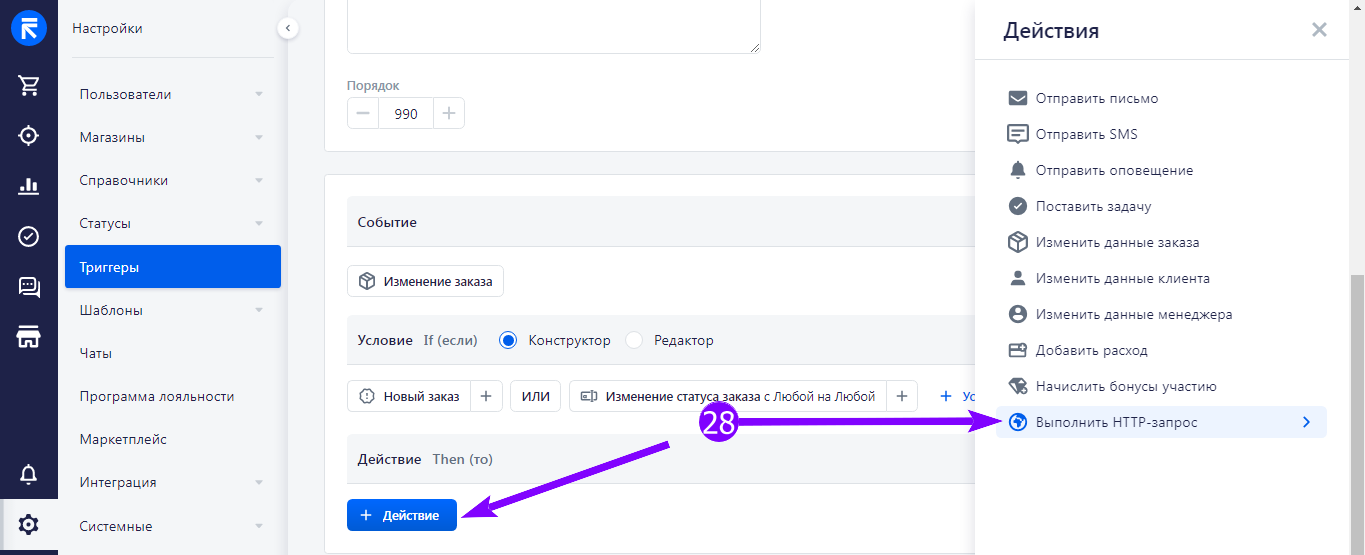Click plus next to Новый заказ condition
Screen dimensions: 1365x555
(485, 396)
